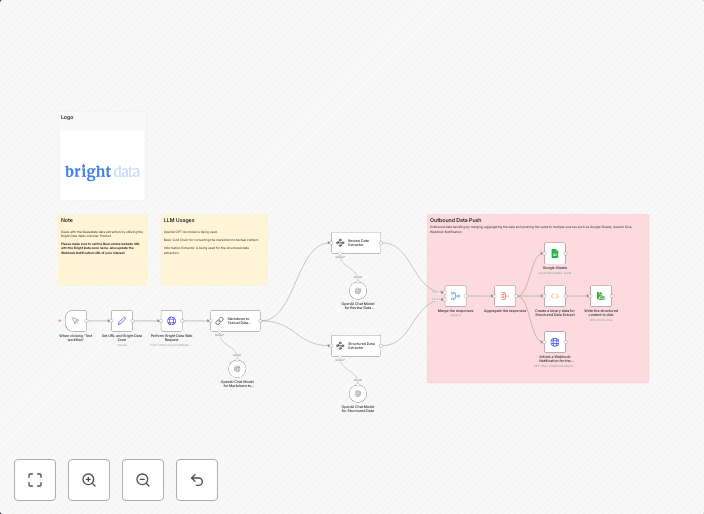Screen dimensions: 704x514
Task: Zoom in on the workflow canvas
Action: tap(89, 480)
